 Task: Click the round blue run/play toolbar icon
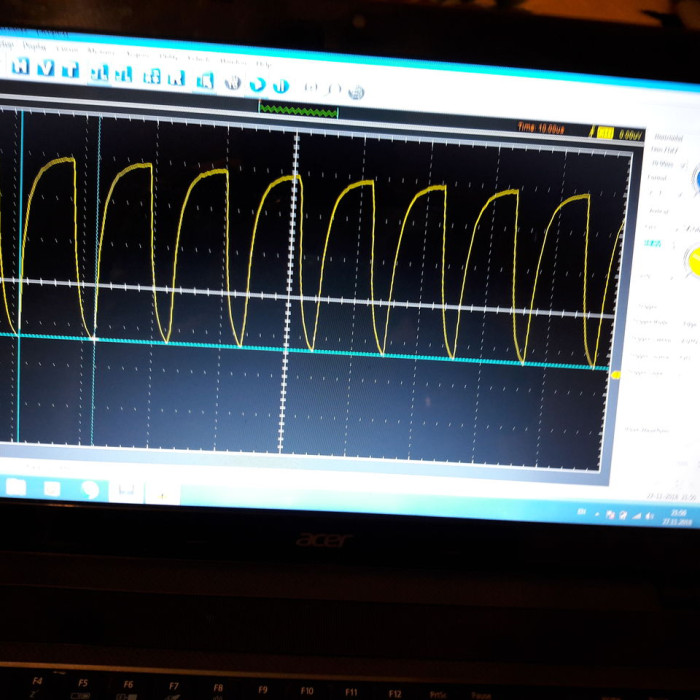258,84
